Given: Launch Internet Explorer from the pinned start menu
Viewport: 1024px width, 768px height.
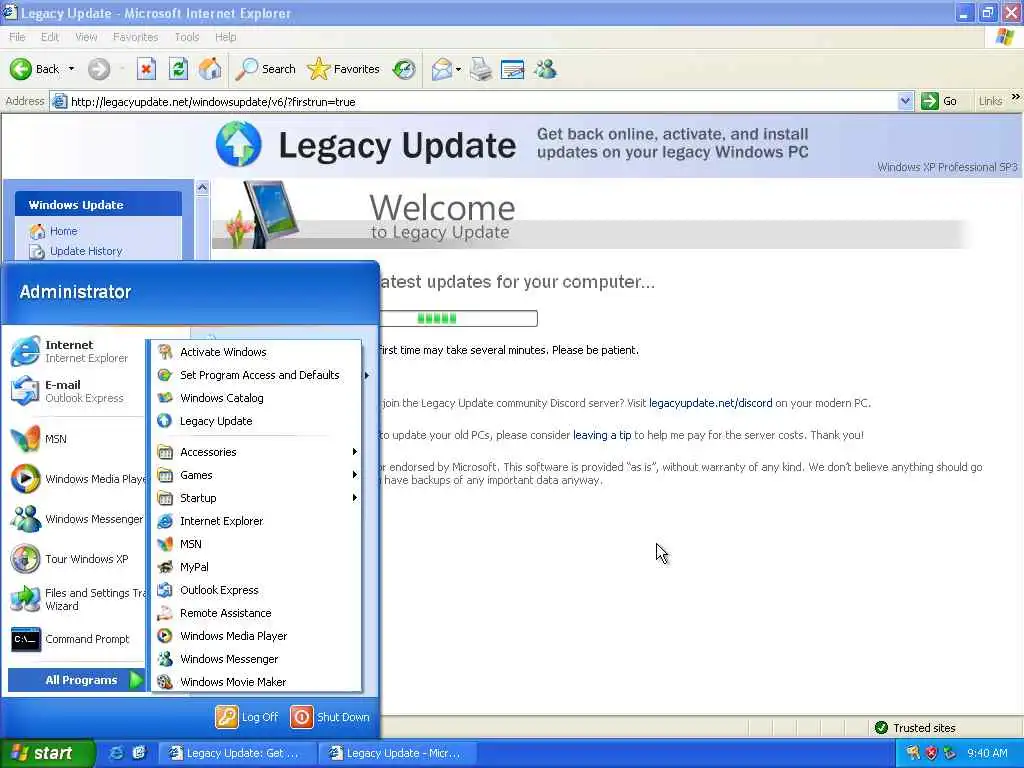Looking at the screenshot, I should click(74, 351).
